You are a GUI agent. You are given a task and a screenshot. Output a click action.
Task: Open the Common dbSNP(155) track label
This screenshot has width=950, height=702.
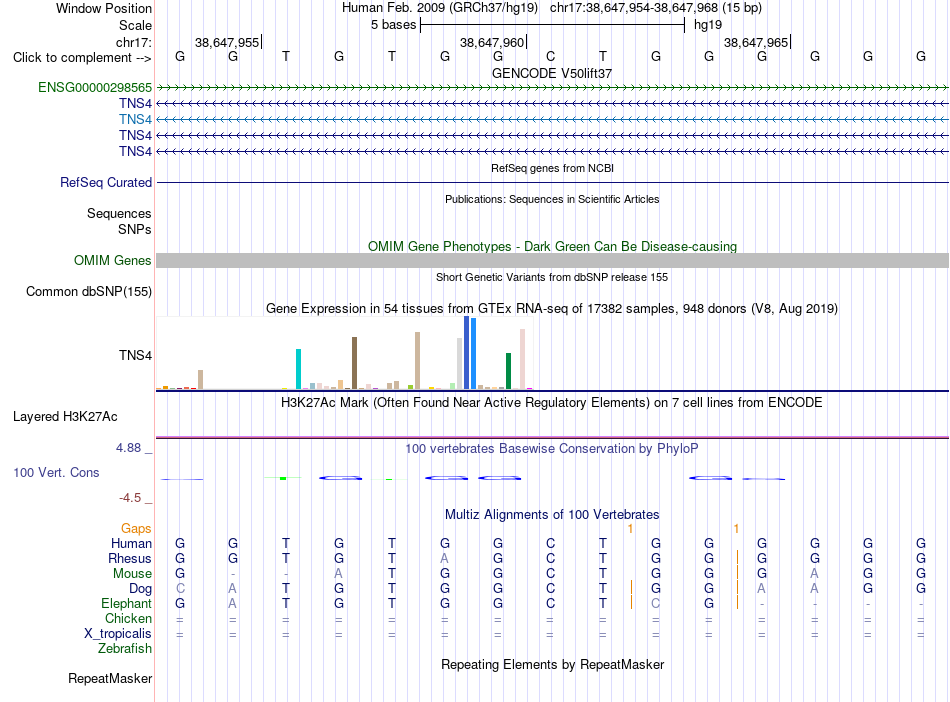coord(89,291)
